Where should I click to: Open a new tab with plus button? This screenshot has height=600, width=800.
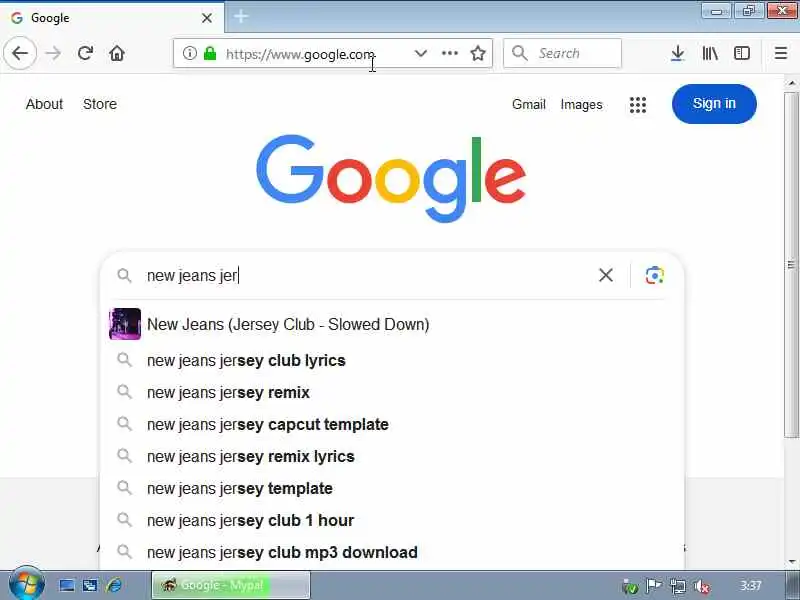241,17
